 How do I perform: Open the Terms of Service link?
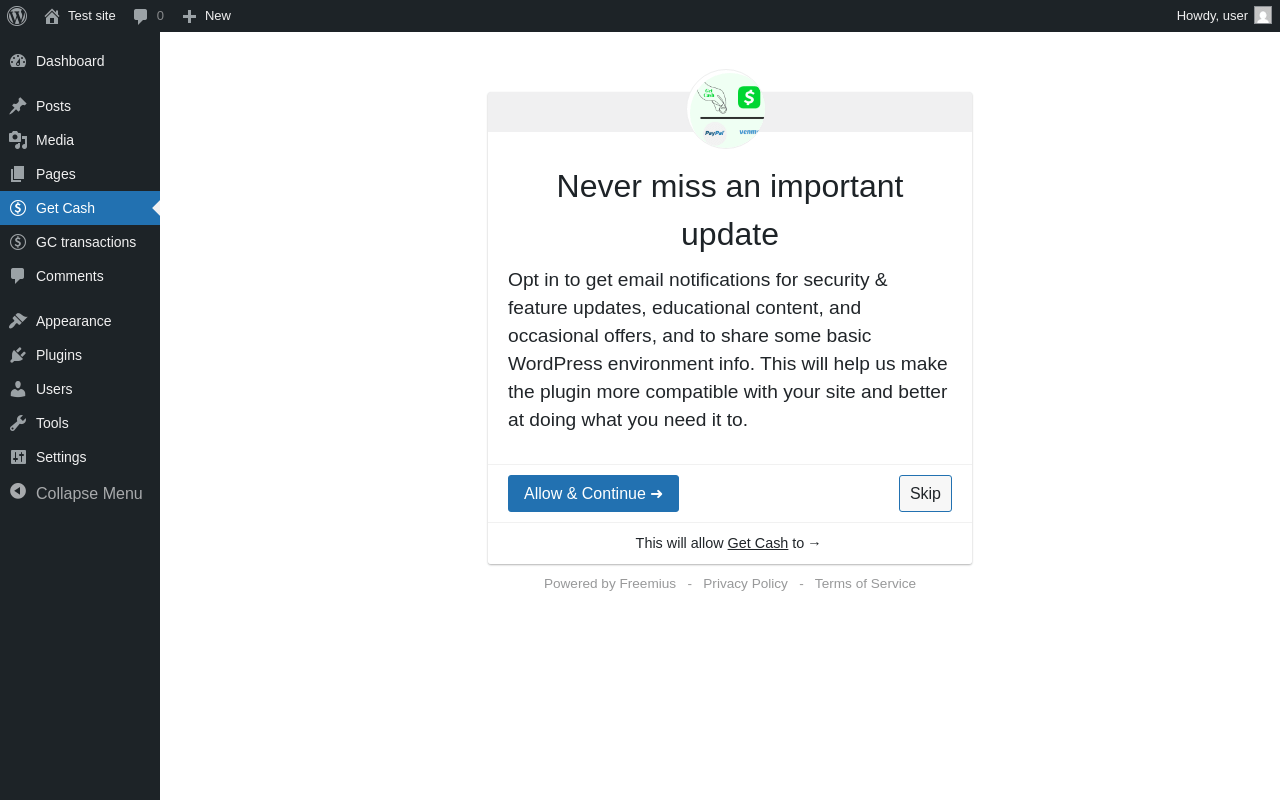tap(865, 584)
